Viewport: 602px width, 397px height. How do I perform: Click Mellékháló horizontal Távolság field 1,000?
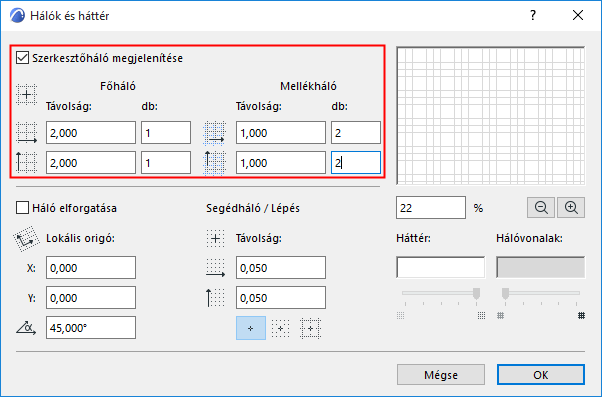click(281, 133)
